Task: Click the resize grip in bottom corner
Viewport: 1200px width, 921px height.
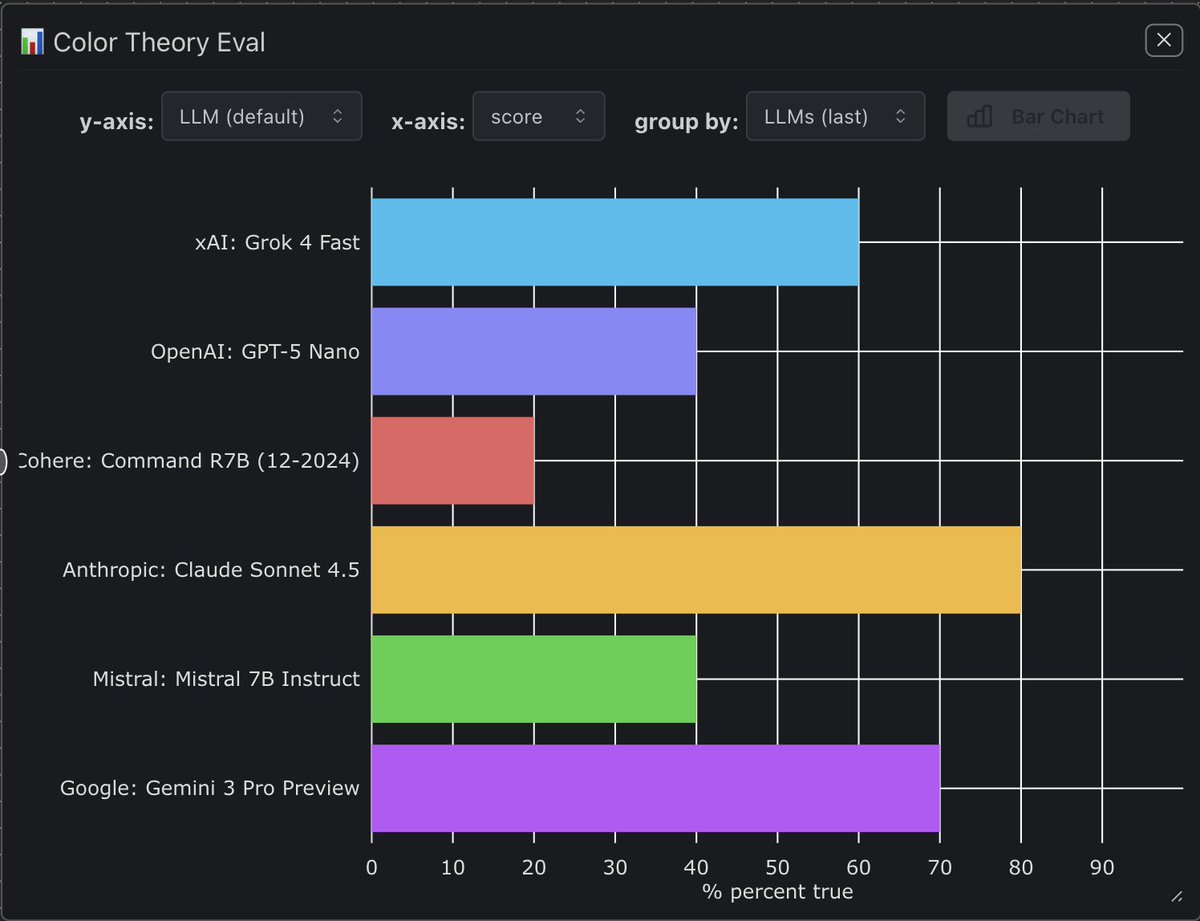Action: pyautogui.click(x=1176, y=896)
